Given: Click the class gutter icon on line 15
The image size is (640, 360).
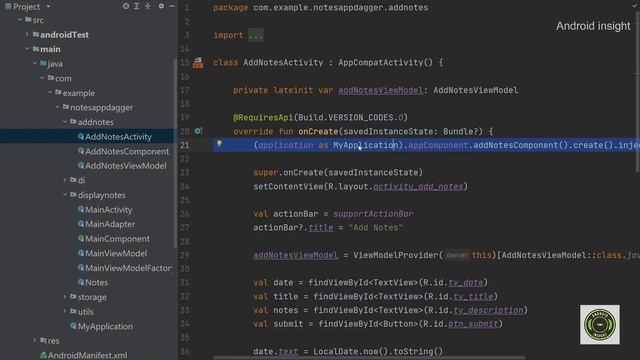Looking at the screenshot, I should (x=198, y=62).
